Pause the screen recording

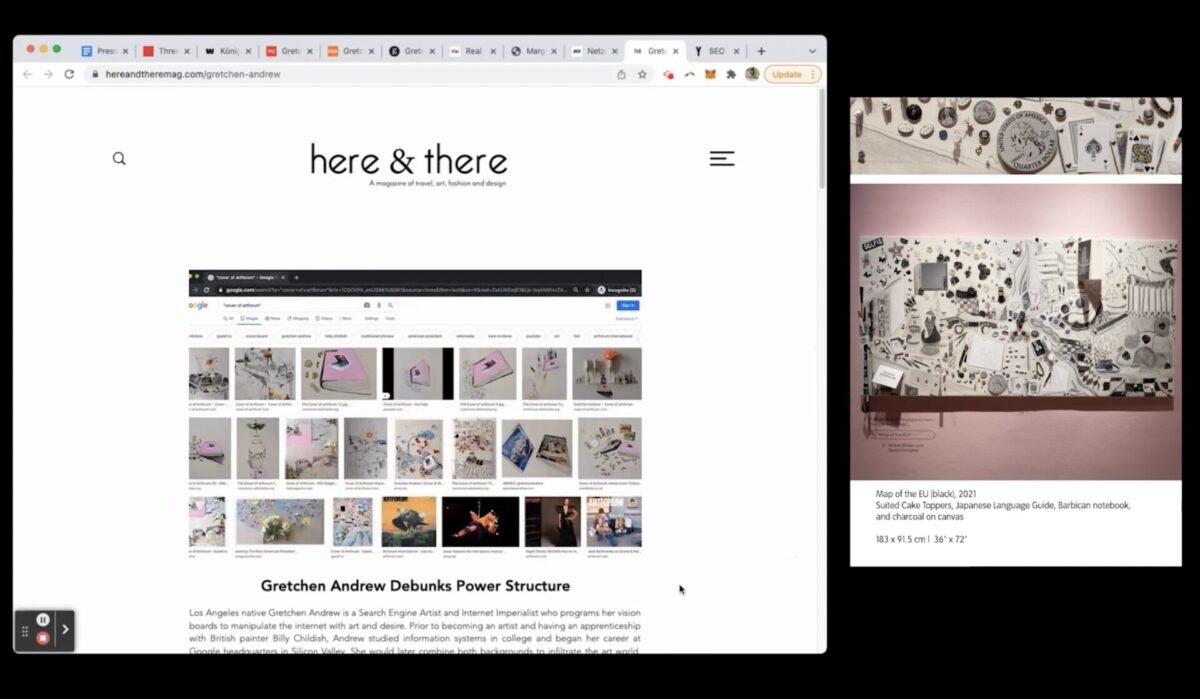click(43, 620)
